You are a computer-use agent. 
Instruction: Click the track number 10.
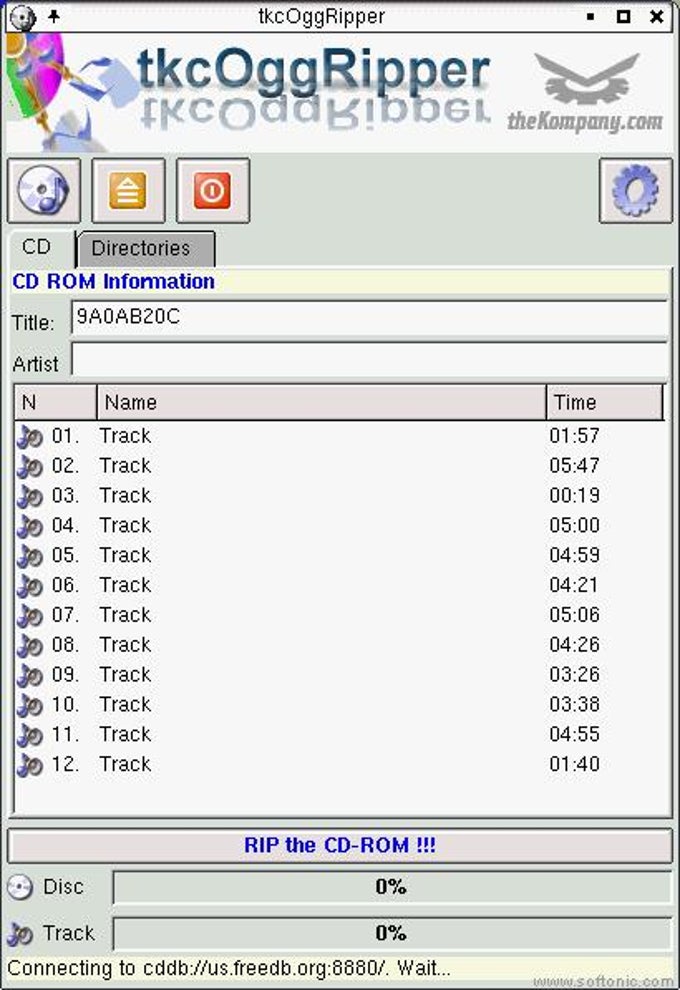[x=65, y=704]
